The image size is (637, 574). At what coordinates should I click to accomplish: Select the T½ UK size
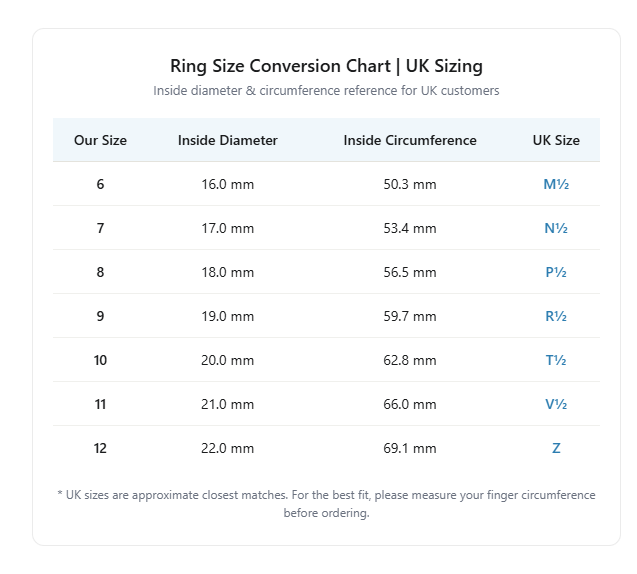coord(556,360)
